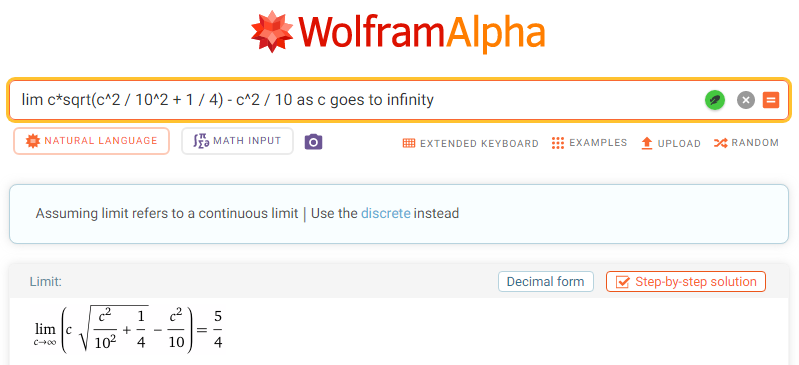
Task: Open the camera image input icon
Action: [x=313, y=142]
